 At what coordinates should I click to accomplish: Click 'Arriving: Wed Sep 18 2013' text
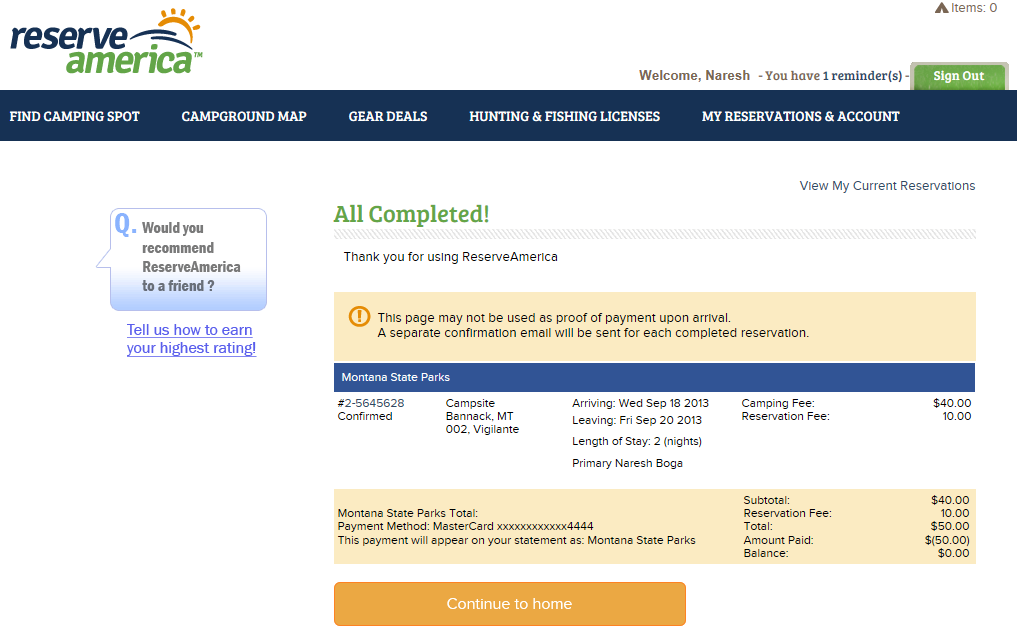point(640,403)
